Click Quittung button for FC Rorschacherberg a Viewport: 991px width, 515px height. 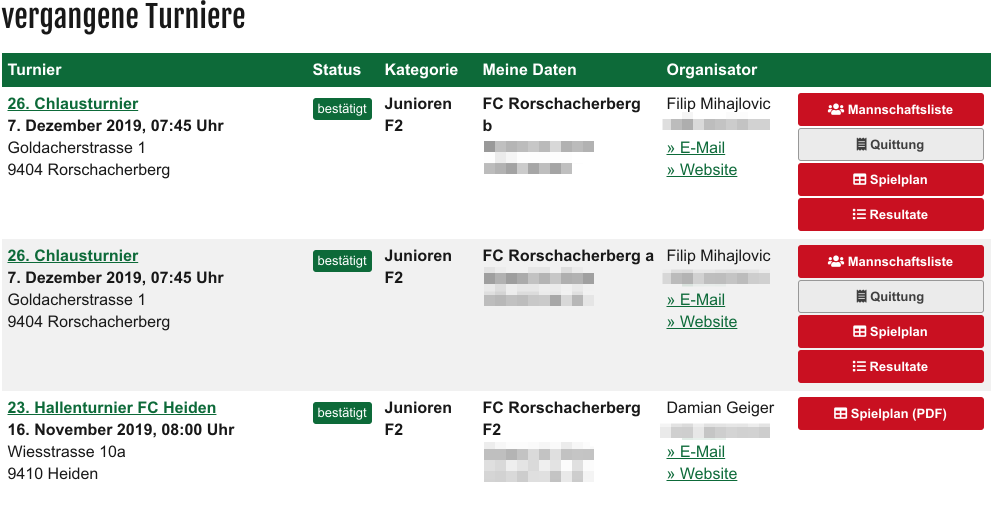tap(890, 297)
